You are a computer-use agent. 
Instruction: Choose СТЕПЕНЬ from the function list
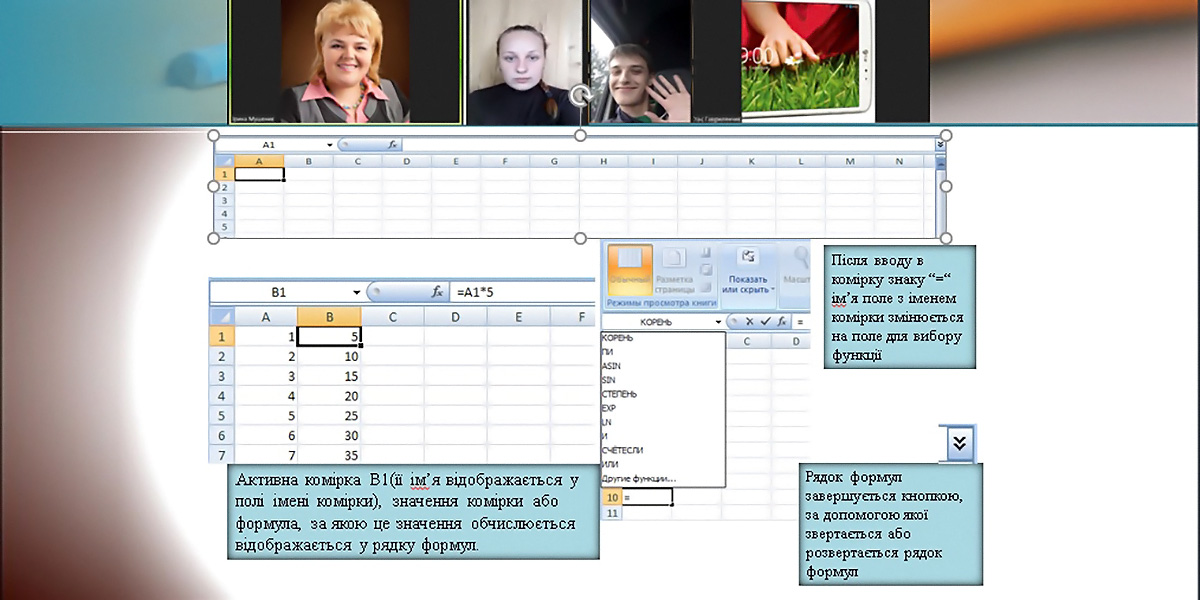tap(620, 394)
